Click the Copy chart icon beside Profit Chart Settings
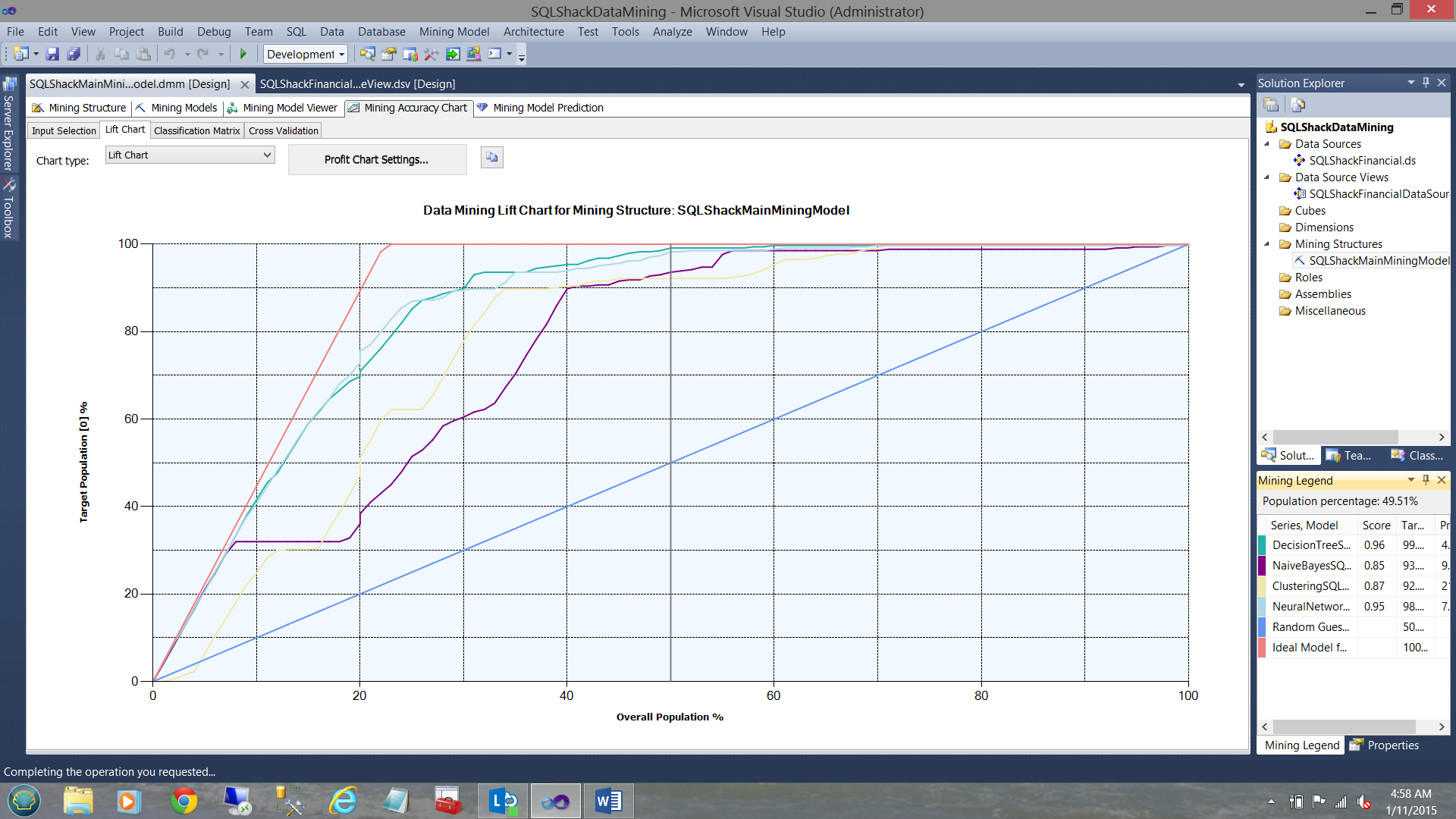 491,158
